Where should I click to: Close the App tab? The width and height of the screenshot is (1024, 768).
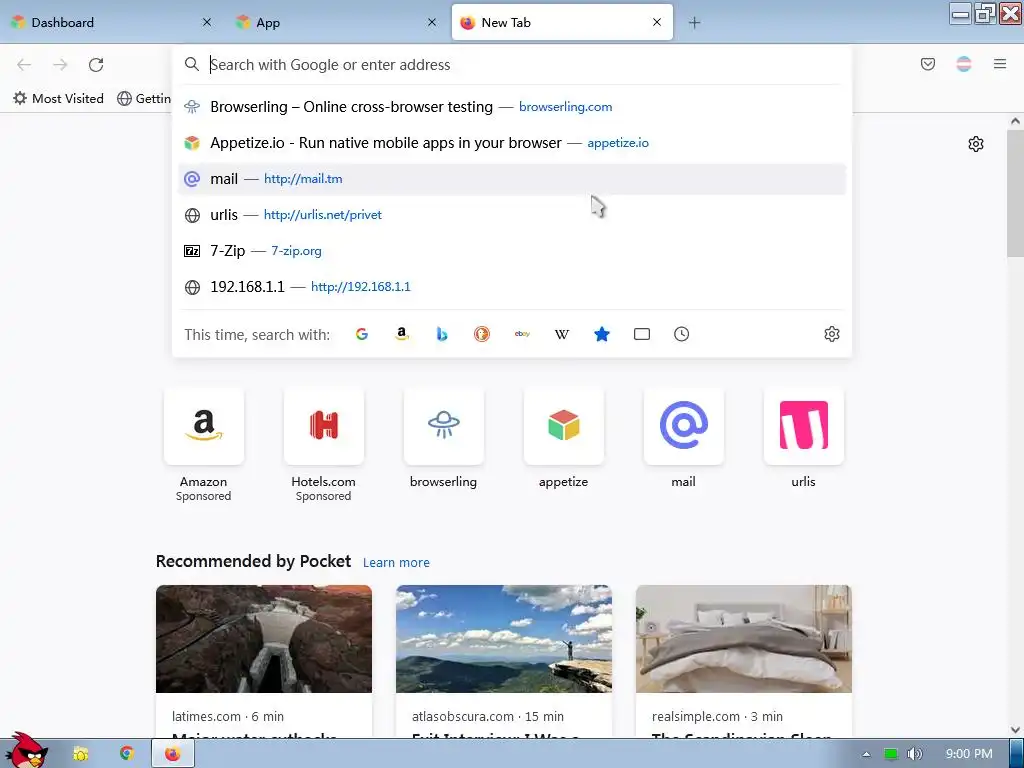(x=432, y=23)
